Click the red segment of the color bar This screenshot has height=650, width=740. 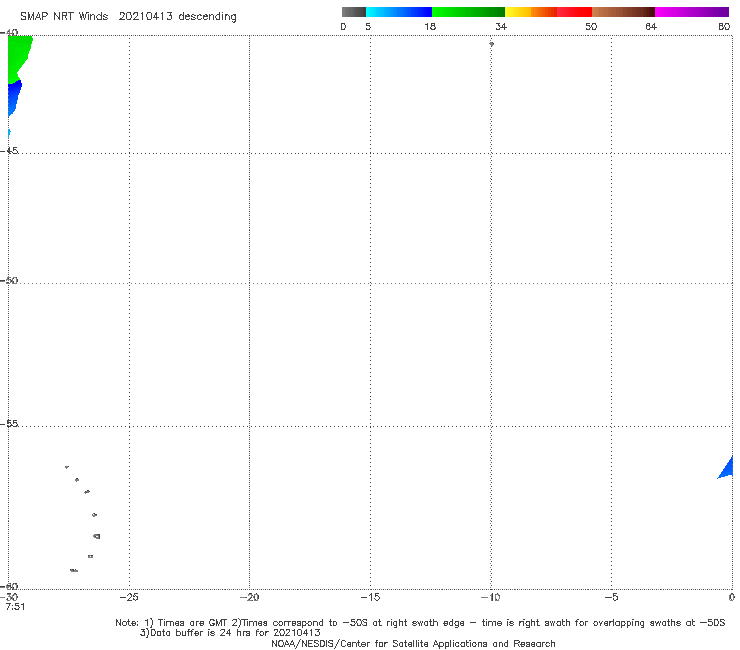pos(574,12)
